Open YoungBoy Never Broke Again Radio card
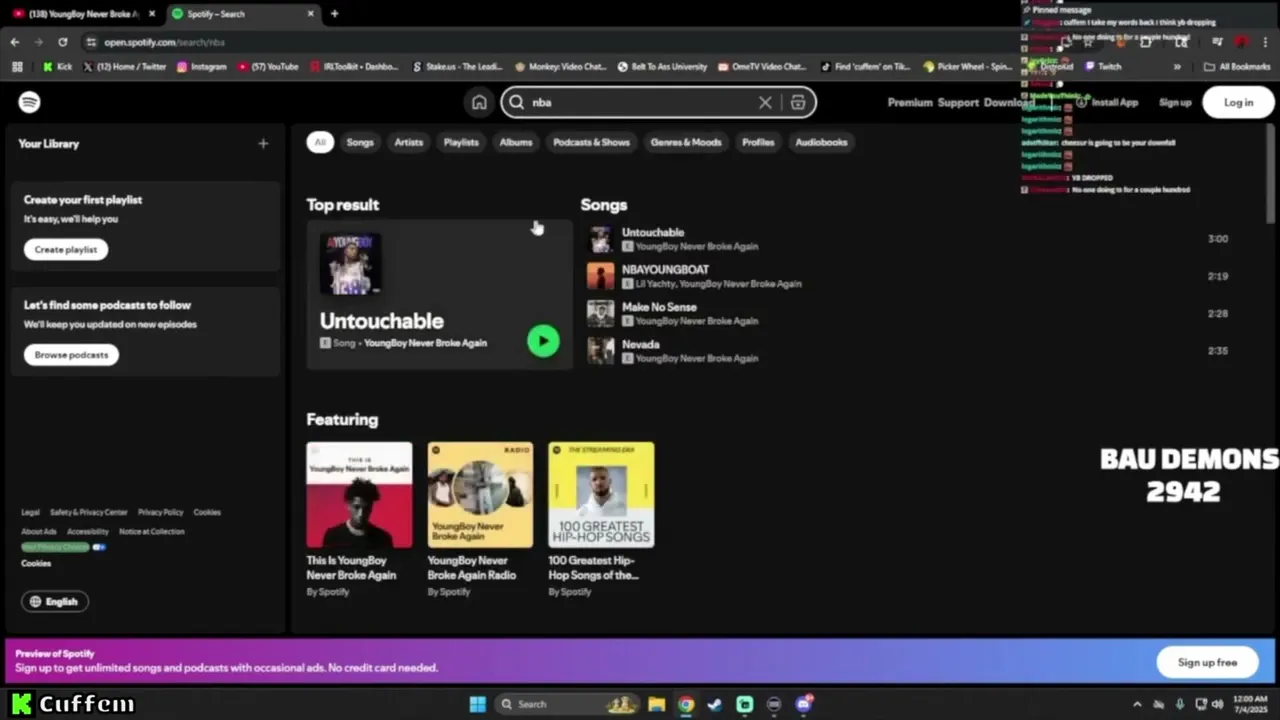The width and height of the screenshot is (1280, 720). [x=480, y=520]
